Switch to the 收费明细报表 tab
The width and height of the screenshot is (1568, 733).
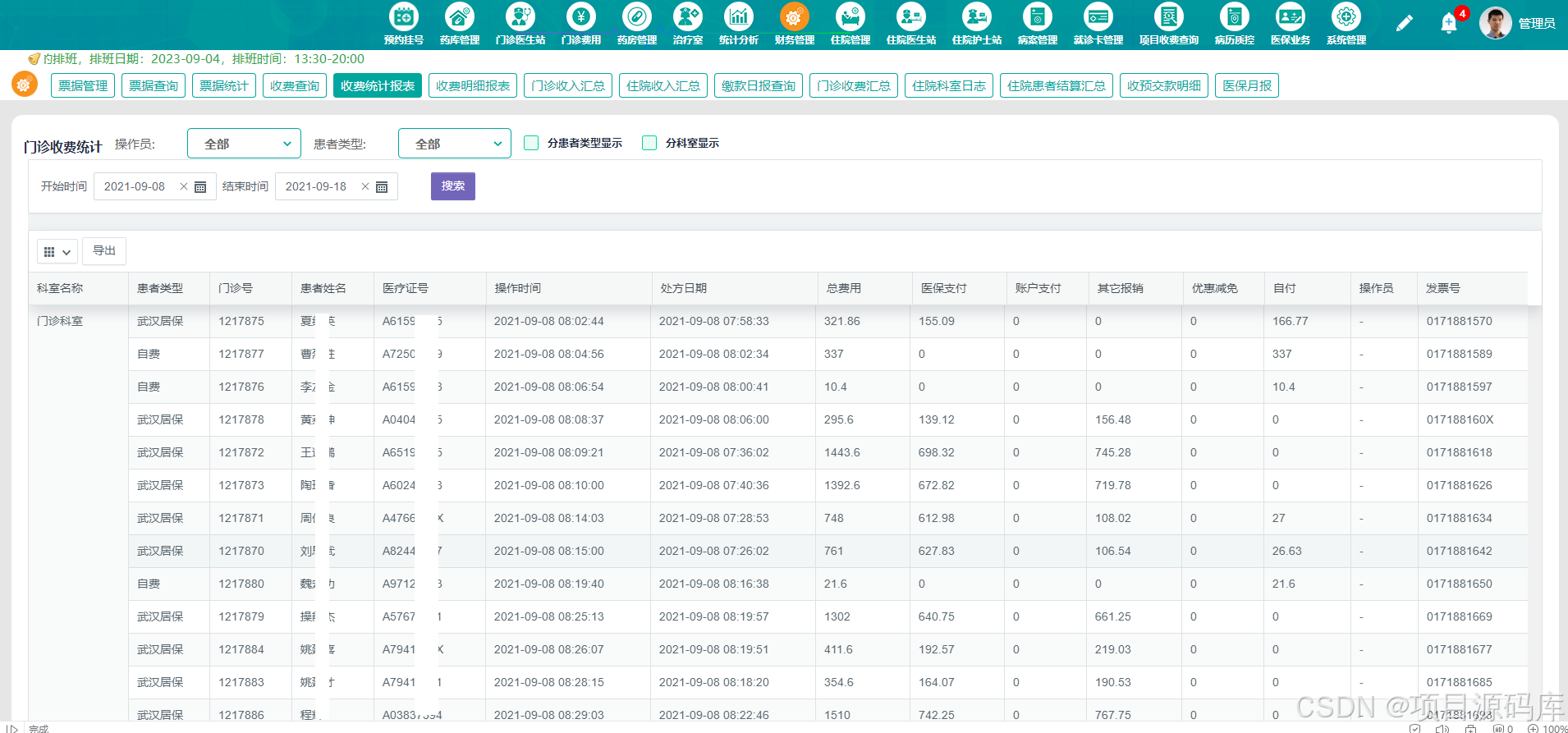(473, 85)
